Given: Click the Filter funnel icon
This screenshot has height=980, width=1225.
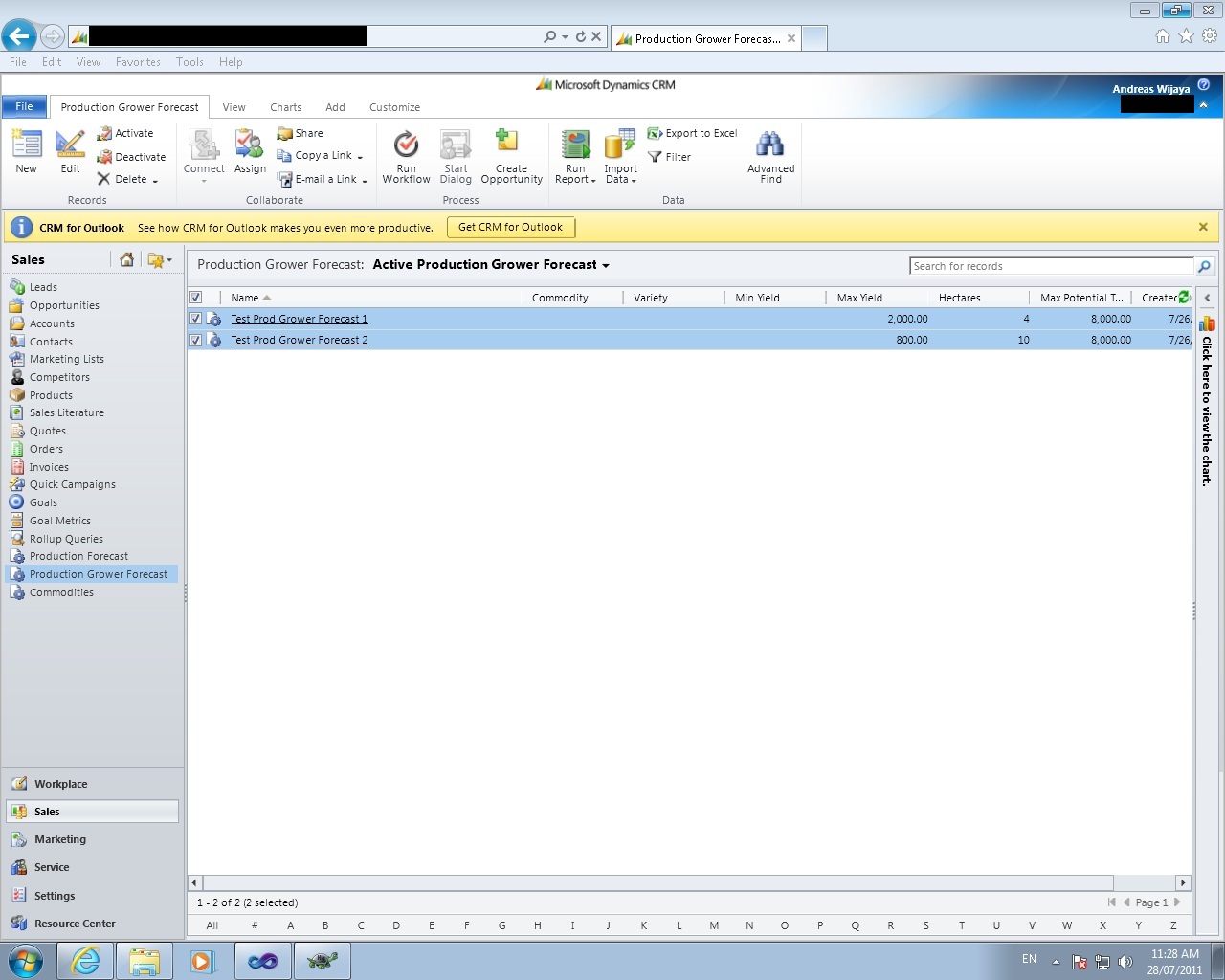Looking at the screenshot, I should (655, 157).
